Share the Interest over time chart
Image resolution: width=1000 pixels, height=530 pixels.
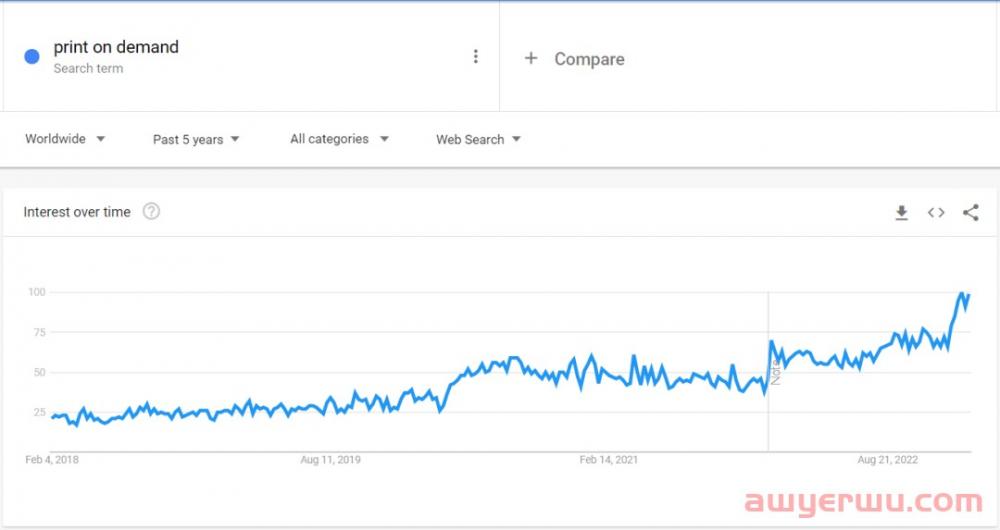click(x=971, y=212)
